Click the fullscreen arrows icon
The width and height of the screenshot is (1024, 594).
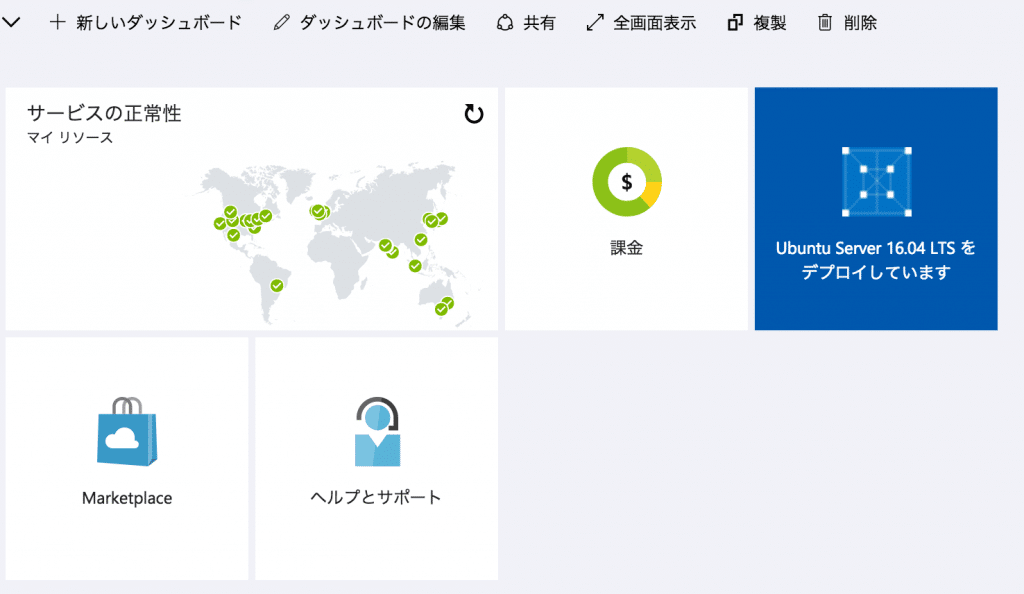[595, 23]
